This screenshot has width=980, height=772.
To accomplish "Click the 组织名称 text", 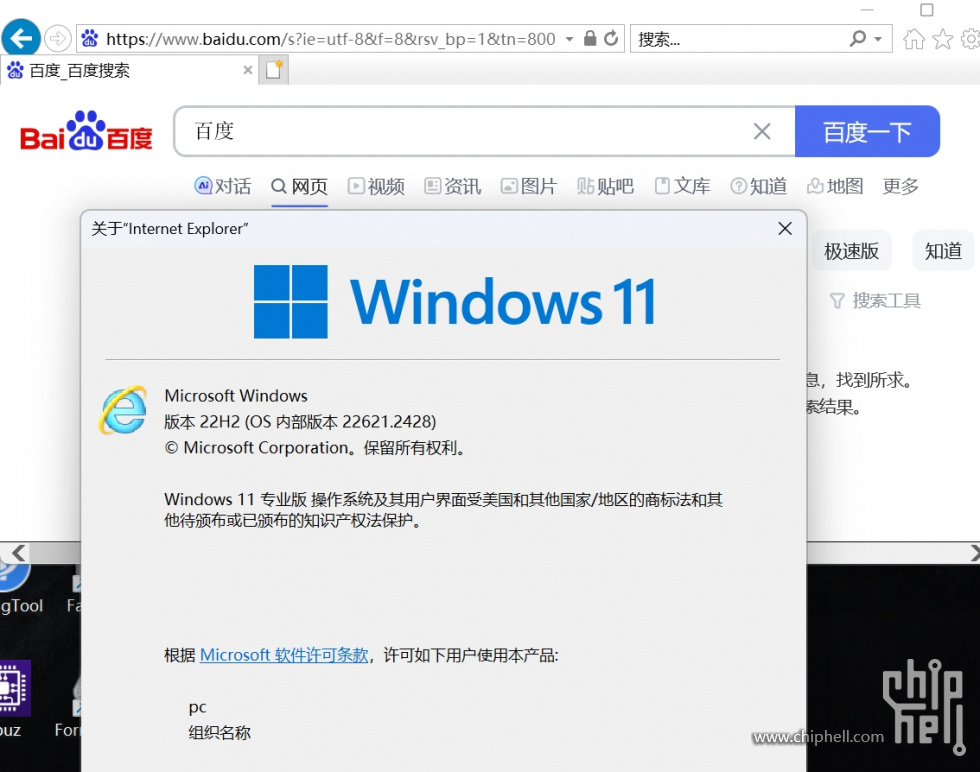I will (219, 732).
